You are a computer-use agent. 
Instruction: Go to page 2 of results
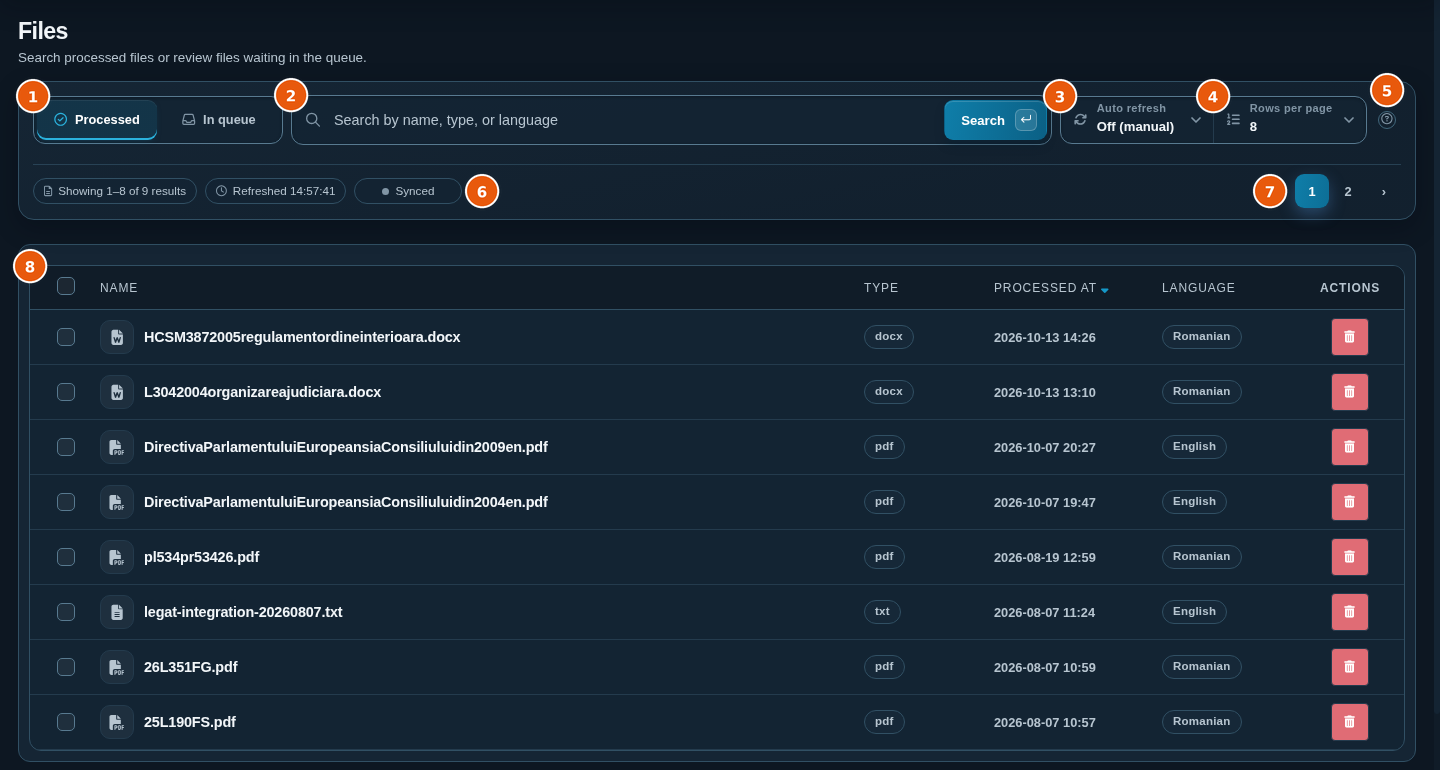(x=1348, y=191)
